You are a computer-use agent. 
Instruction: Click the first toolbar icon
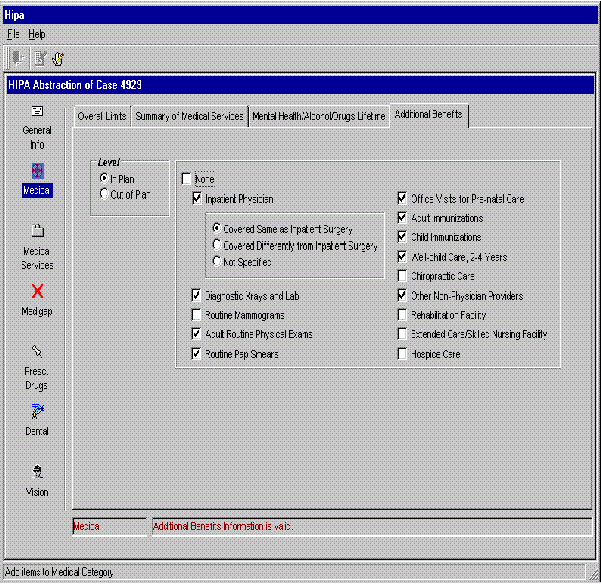[19, 59]
